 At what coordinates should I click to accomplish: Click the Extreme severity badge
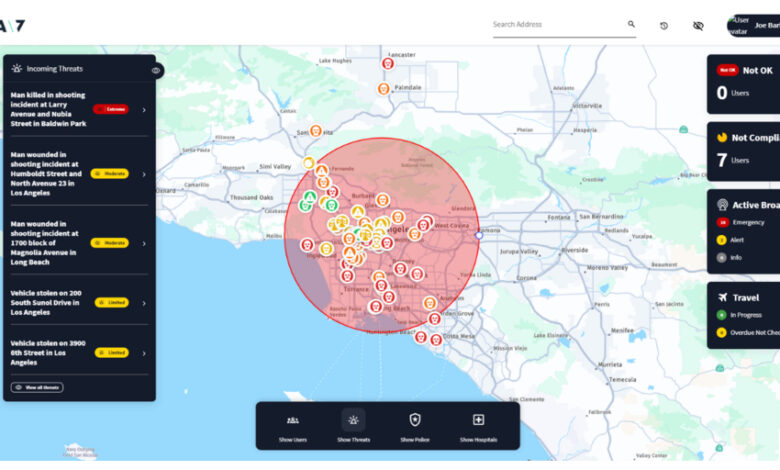coord(111,109)
